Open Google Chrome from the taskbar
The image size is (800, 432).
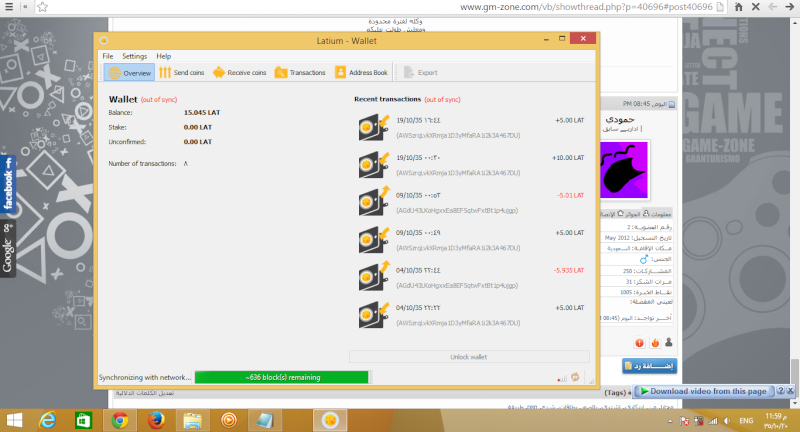coord(119,420)
